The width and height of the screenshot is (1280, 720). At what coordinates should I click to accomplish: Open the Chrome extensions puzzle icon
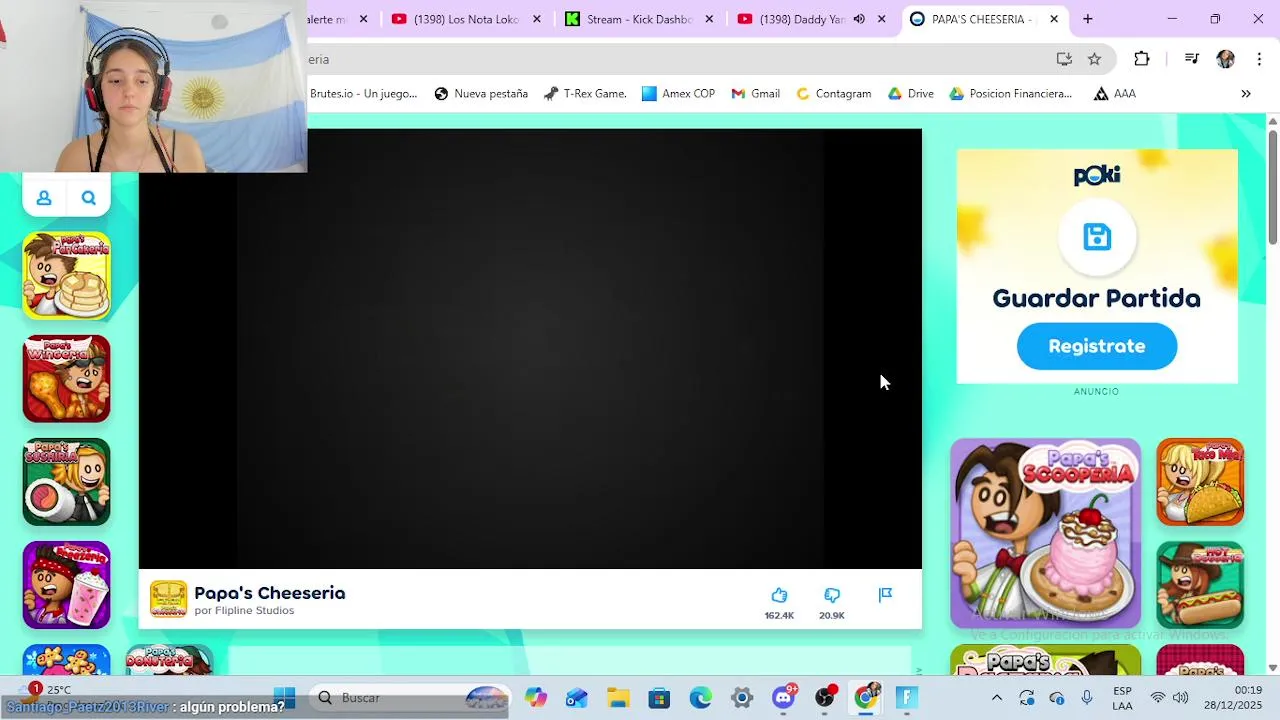point(1142,59)
